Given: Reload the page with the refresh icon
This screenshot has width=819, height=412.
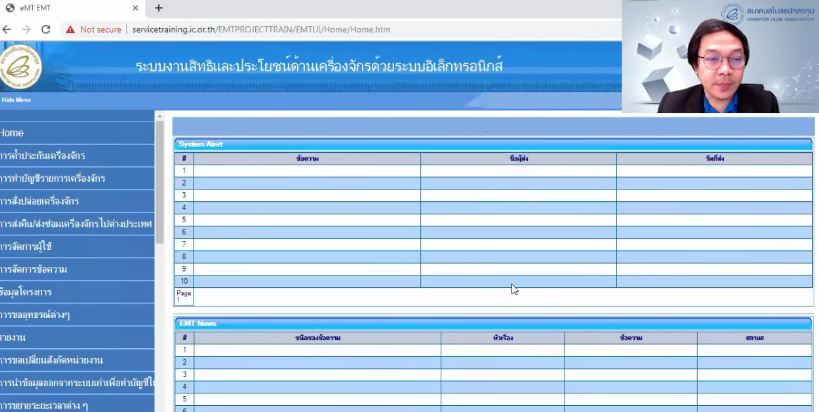Looking at the screenshot, I should pyautogui.click(x=46, y=29).
